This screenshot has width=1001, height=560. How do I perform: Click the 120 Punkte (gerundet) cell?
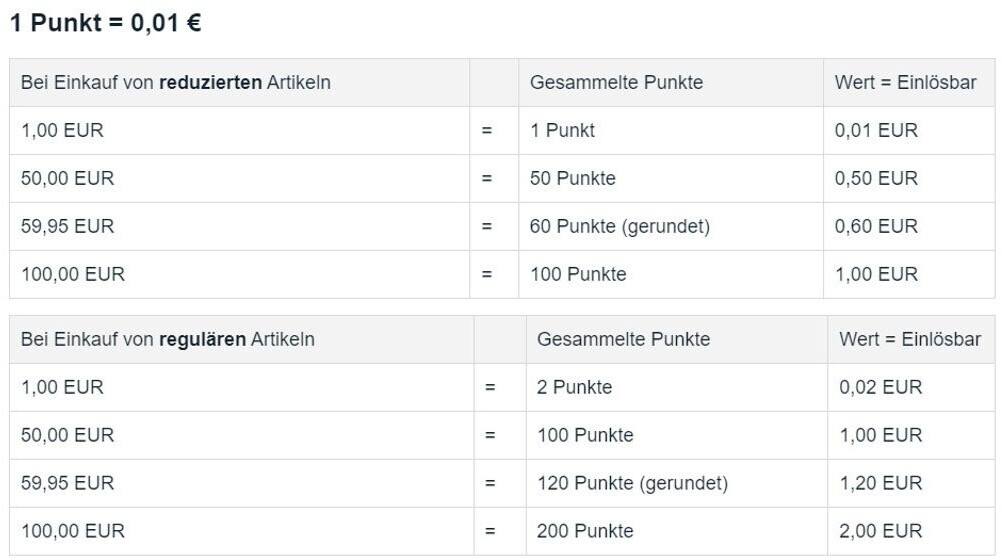click(677, 483)
